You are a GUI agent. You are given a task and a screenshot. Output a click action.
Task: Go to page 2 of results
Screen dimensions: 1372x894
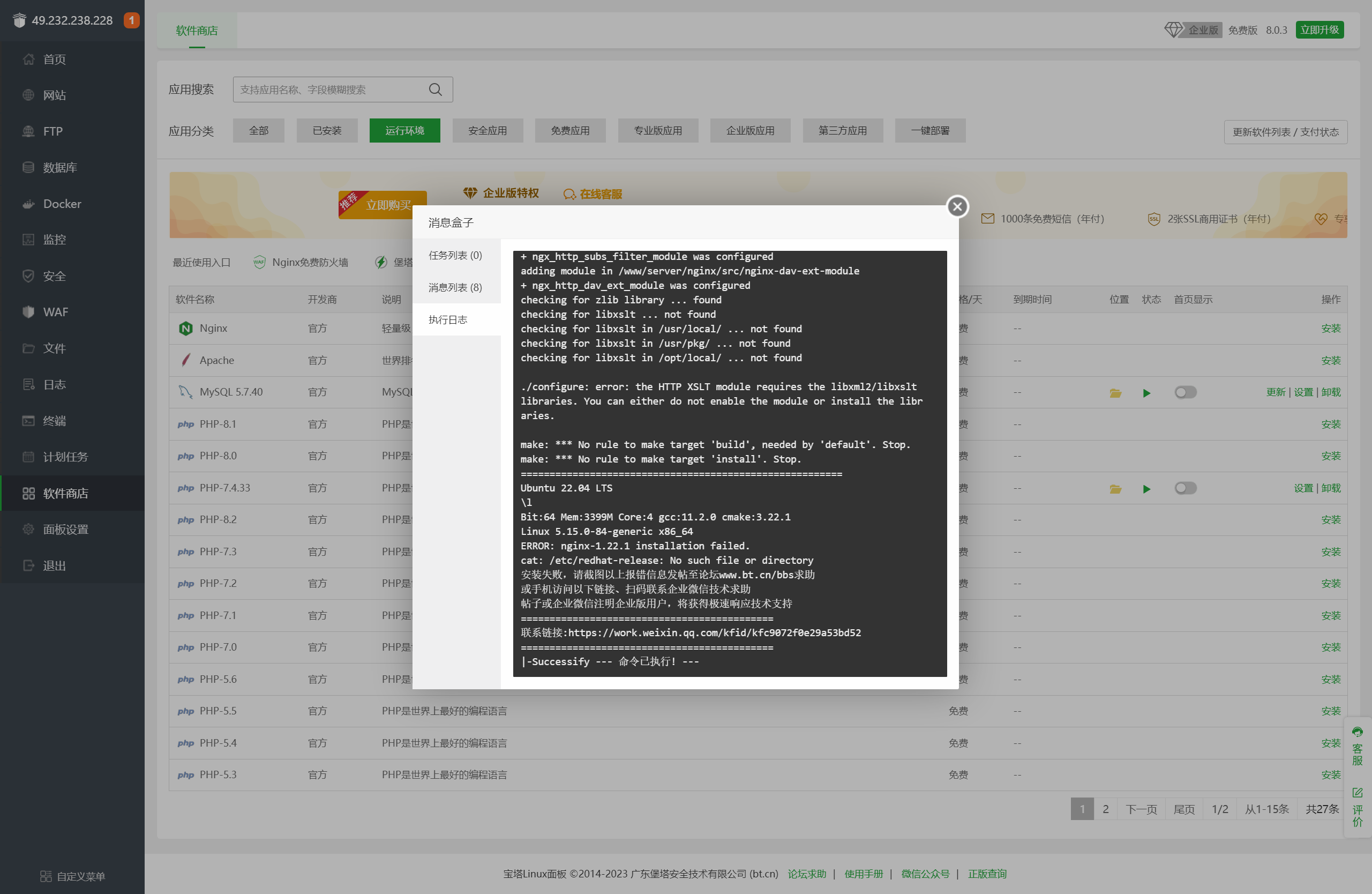coord(1105,809)
